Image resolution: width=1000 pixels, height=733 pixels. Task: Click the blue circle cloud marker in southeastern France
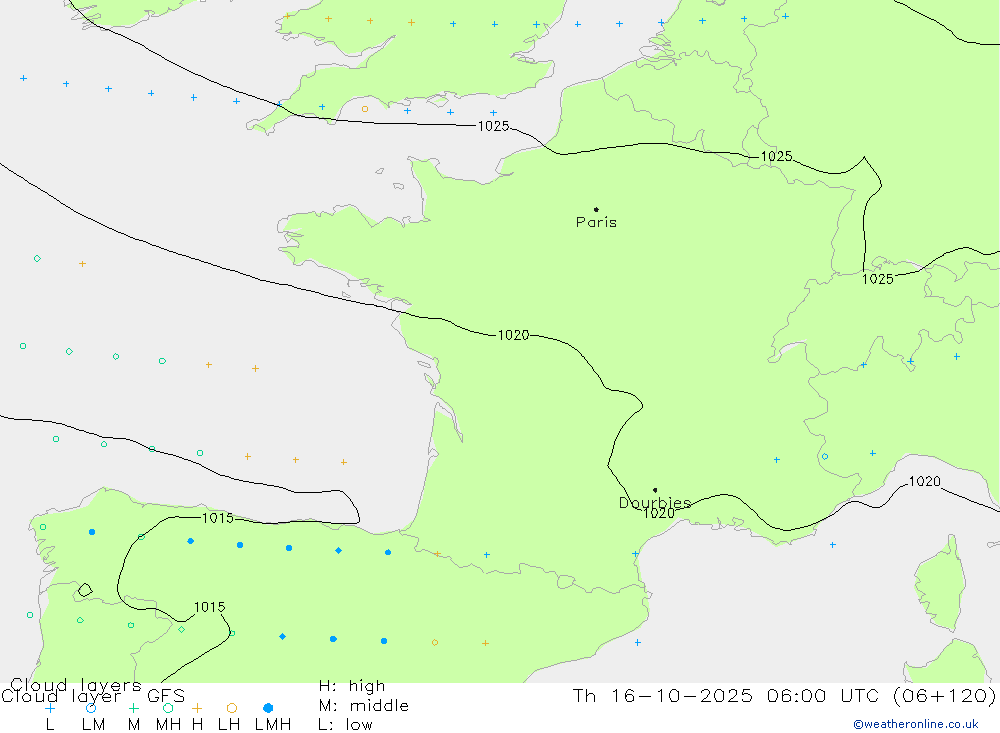tap(825, 457)
